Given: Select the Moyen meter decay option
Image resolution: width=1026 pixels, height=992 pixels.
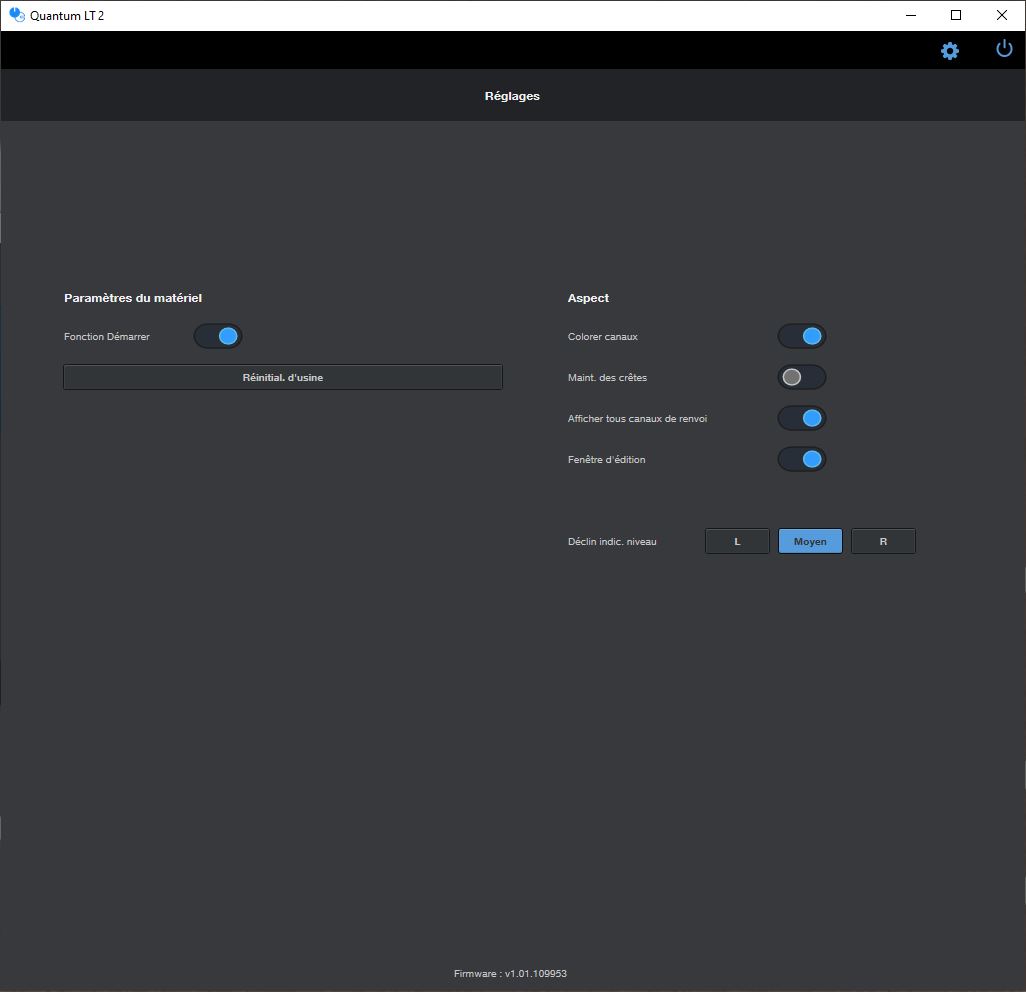Looking at the screenshot, I should [x=810, y=541].
